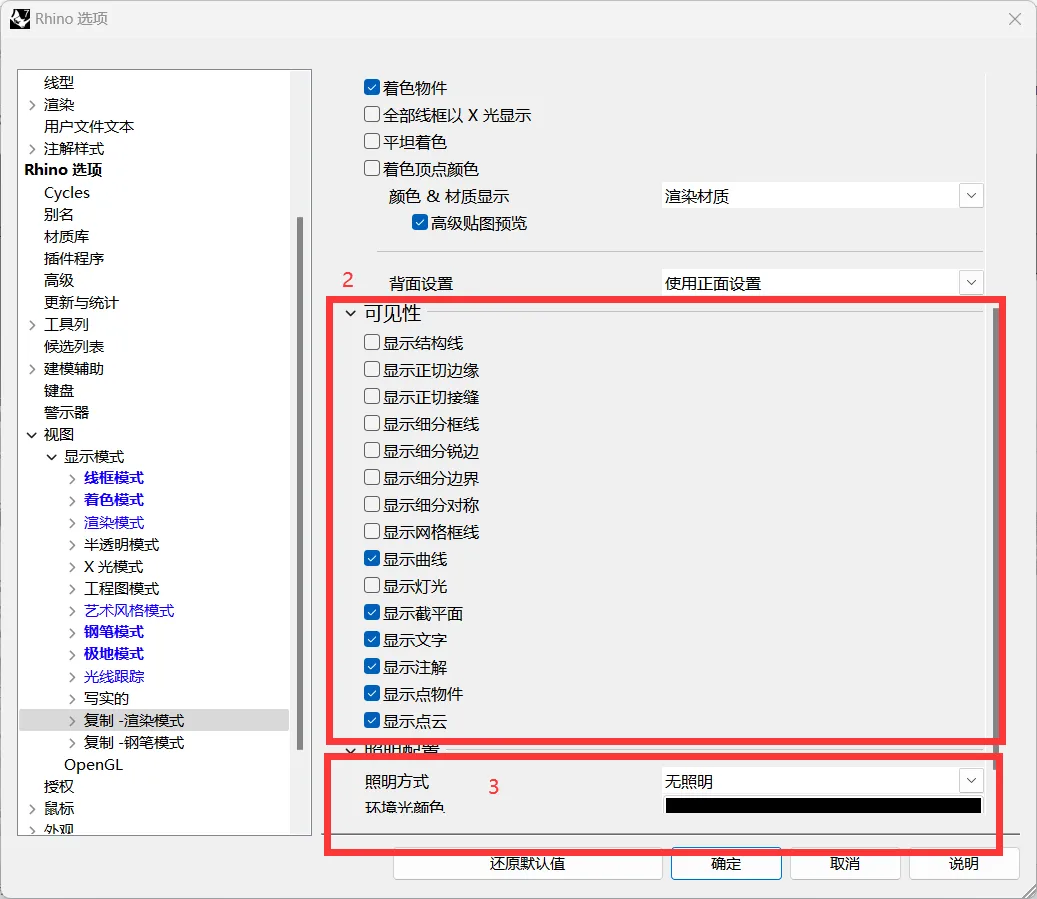Open the Cycles options page

click(x=67, y=193)
